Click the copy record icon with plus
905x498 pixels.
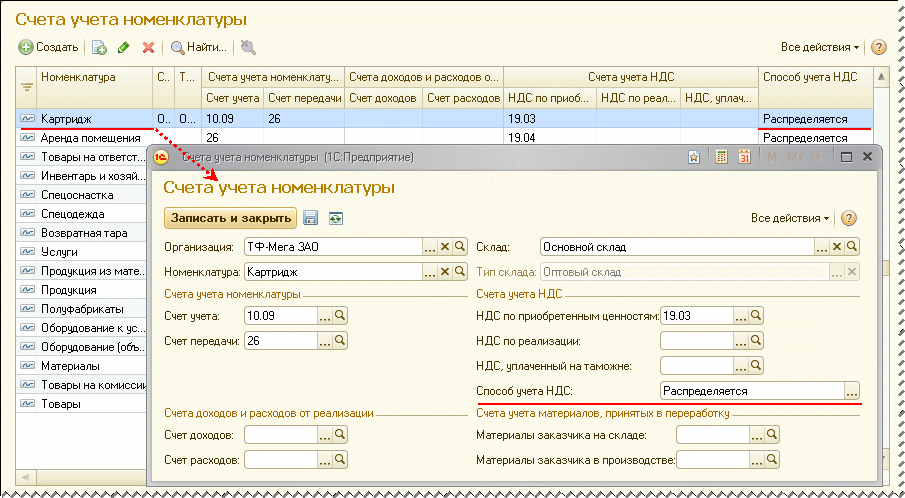coord(99,47)
